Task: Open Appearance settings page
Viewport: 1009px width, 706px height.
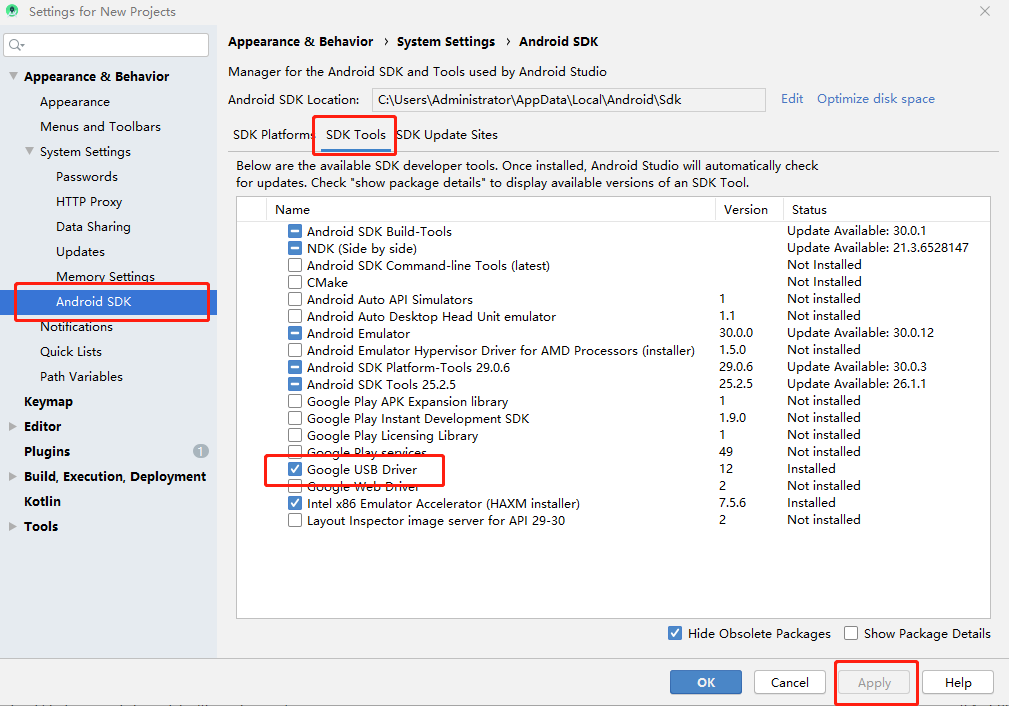Action: pyautogui.click(x=75, y=102)
